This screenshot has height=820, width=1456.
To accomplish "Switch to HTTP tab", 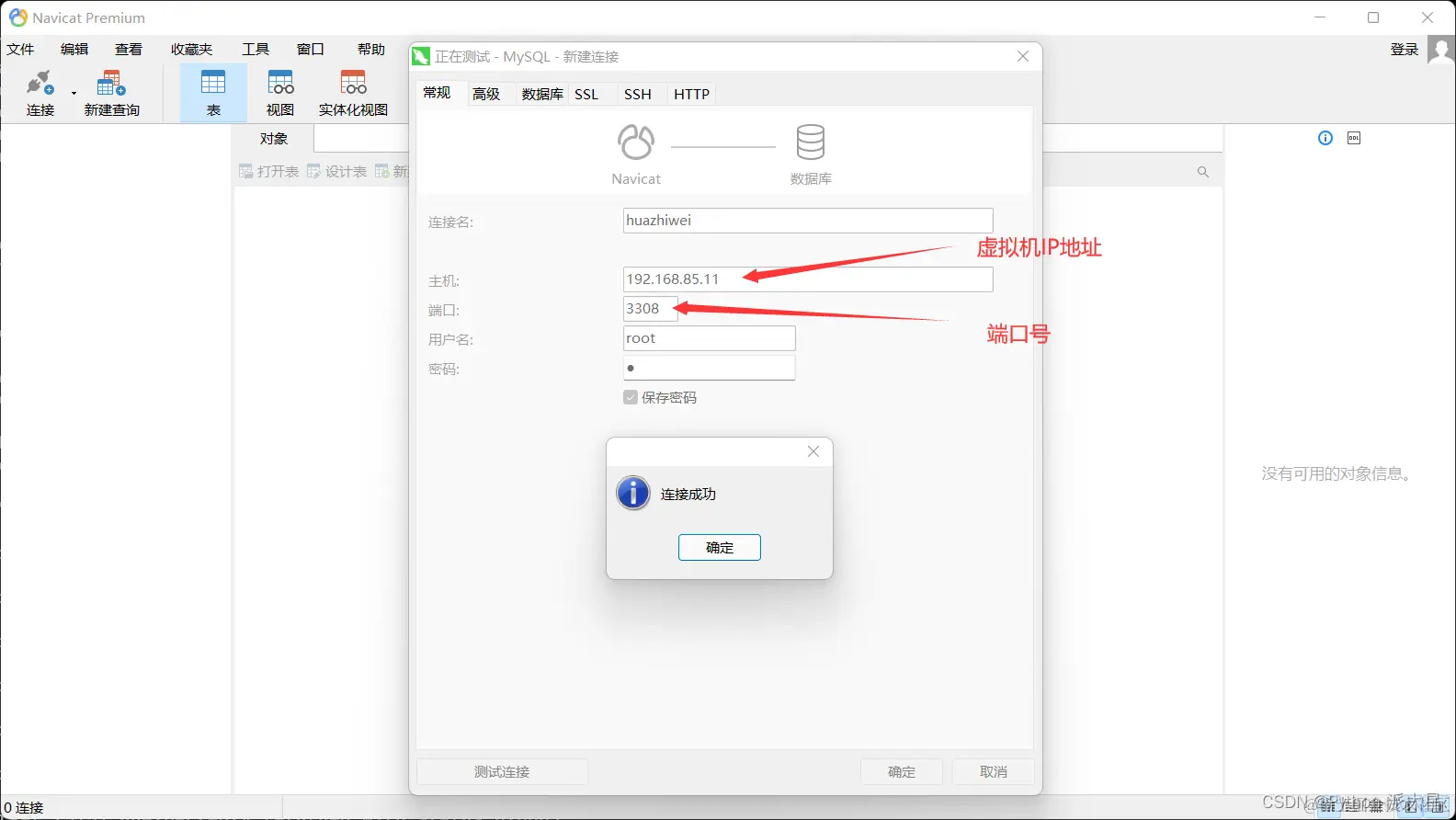I will pos(692,94).
